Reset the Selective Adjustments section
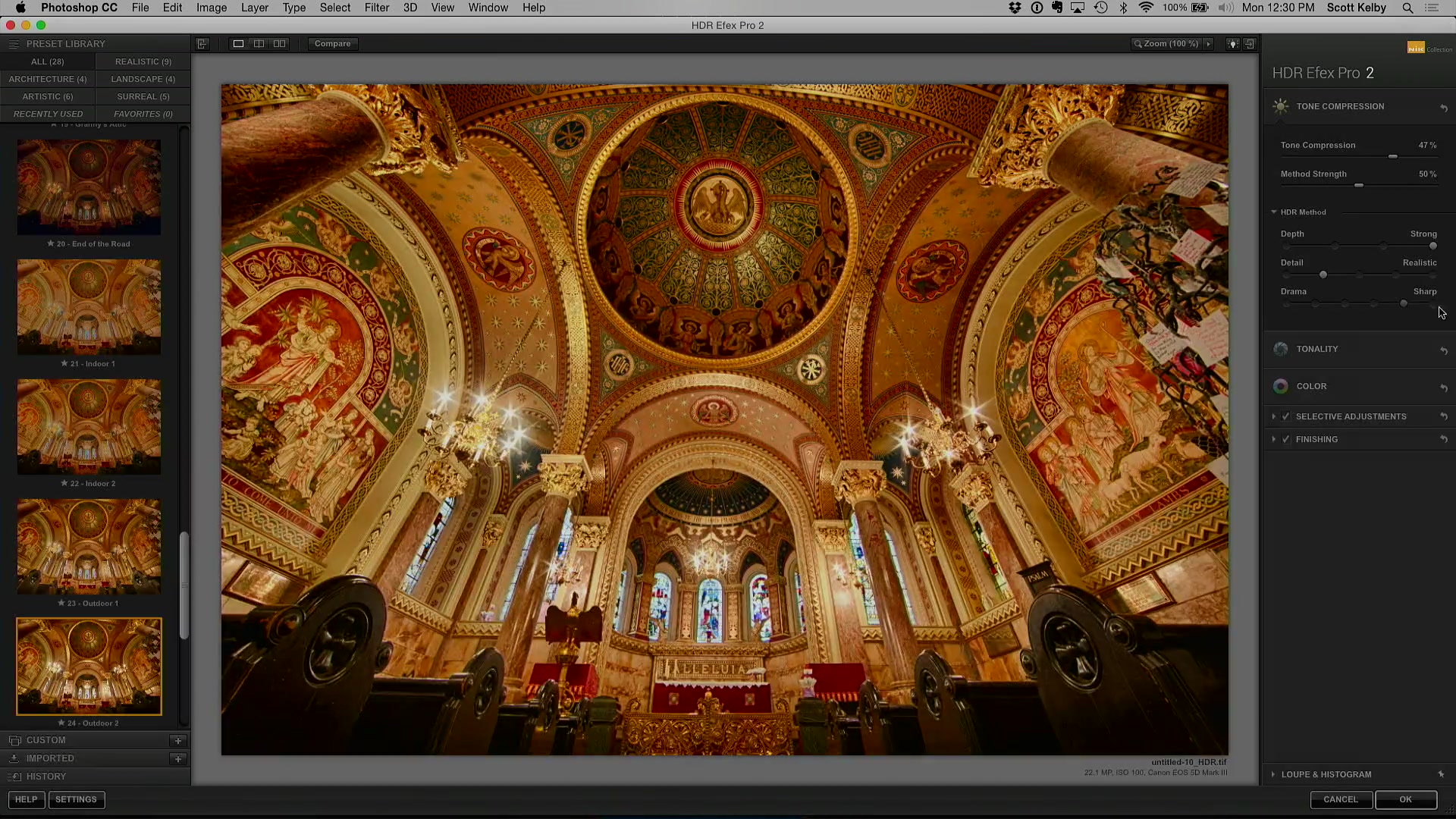 [x=1444, y=416]
